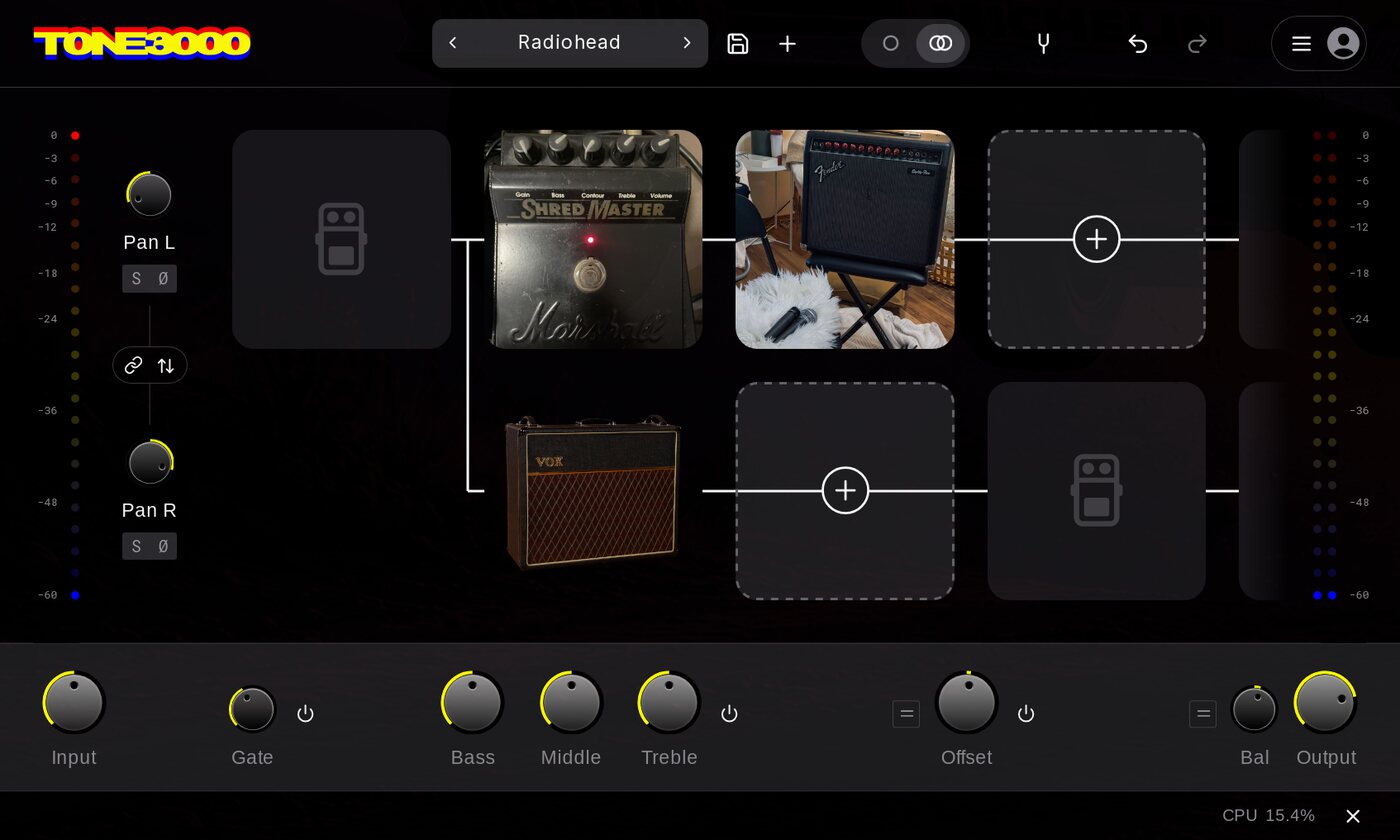Image resolution: width=1400 pixels, height=840 pixels.
Task: Adjust the Bass knob
Action: click(x=472, y=702)
